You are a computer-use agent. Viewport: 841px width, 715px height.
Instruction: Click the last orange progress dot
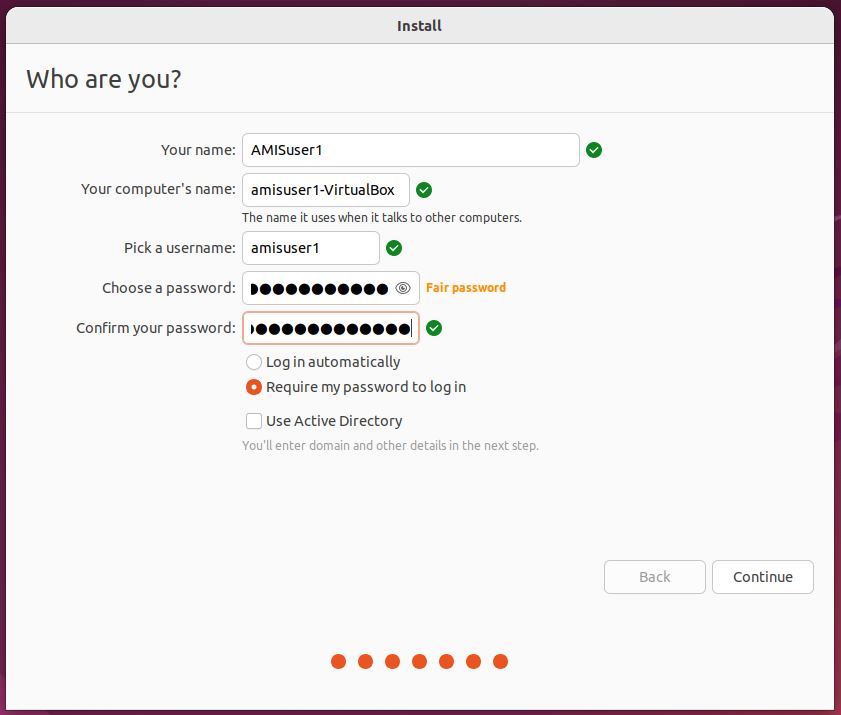click(501, 661)
